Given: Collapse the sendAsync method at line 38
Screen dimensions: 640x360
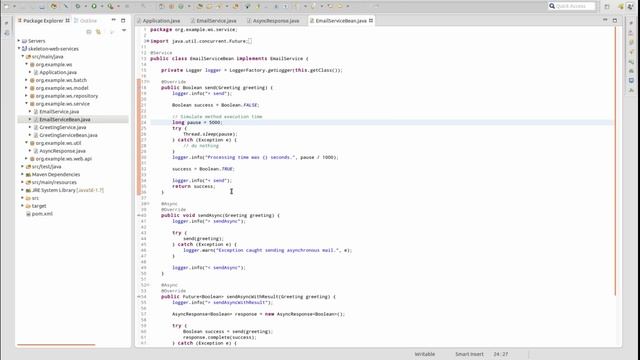Looking at the screenshot, I should [147, 204].
